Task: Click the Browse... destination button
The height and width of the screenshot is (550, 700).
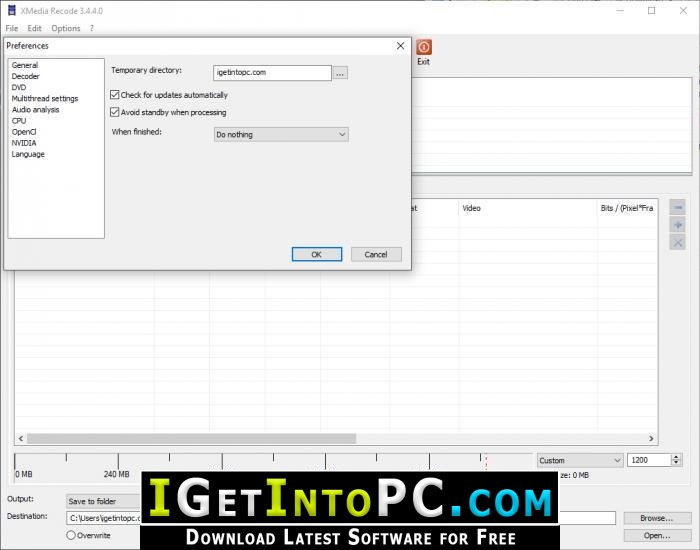Action: (x=657, y=518)
